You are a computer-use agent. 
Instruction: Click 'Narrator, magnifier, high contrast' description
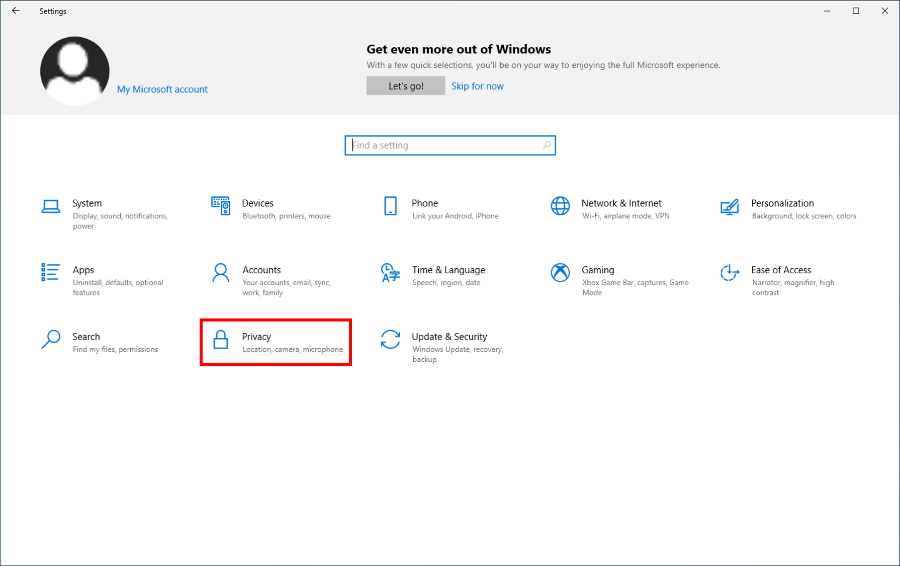[793, 288]
